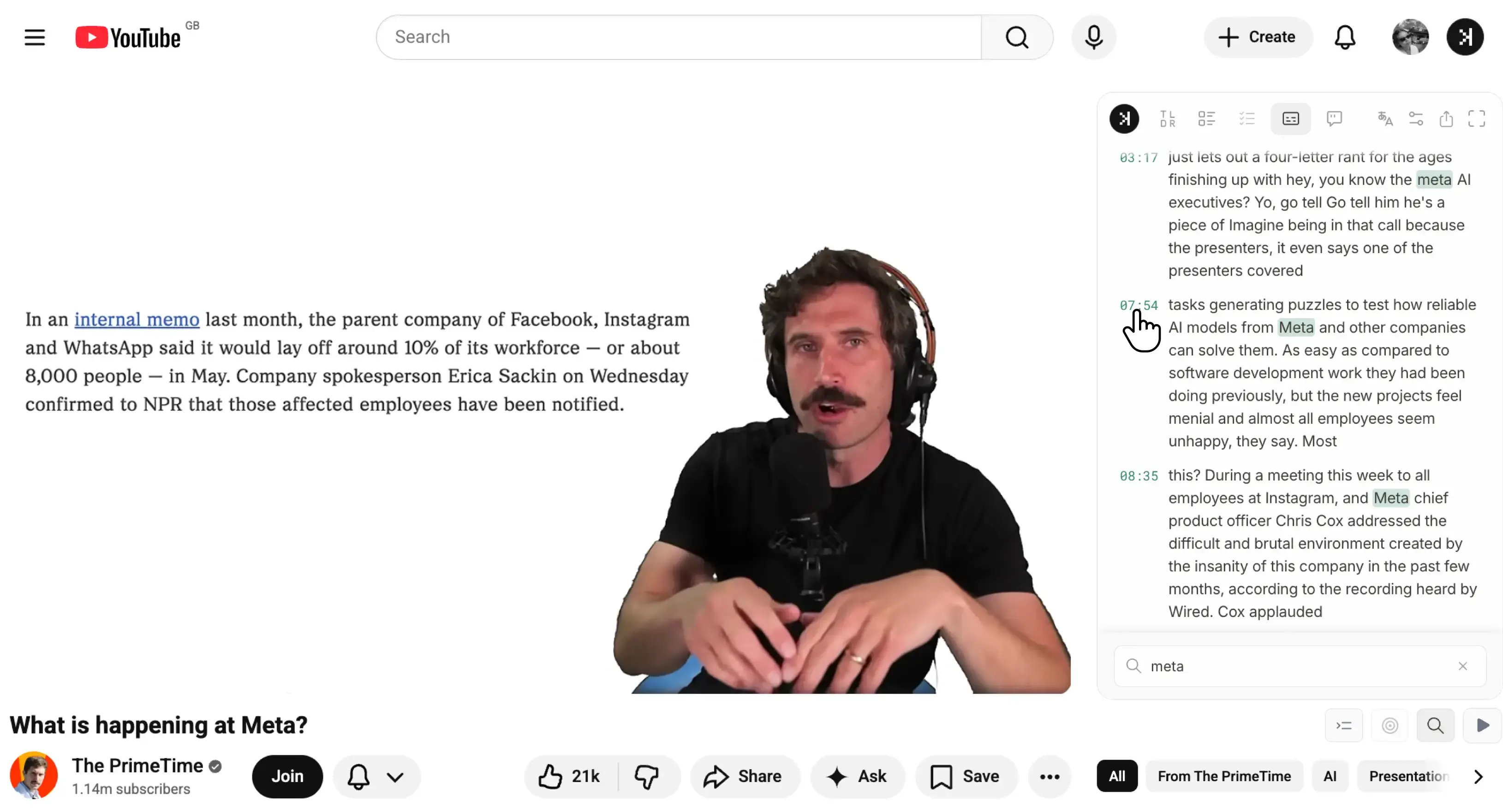Save the video to a playlist
Screen dimensions: 1503x812
coord(966,776)
